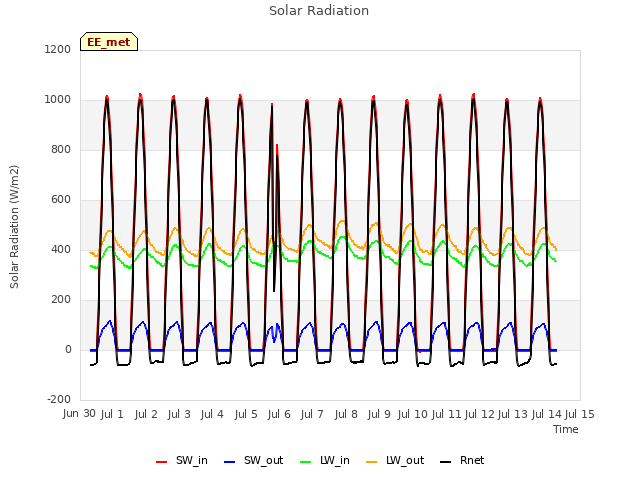Click the Jul 10 x-axis label
This screenshot has width=640, height=480.
click(412, 414)
